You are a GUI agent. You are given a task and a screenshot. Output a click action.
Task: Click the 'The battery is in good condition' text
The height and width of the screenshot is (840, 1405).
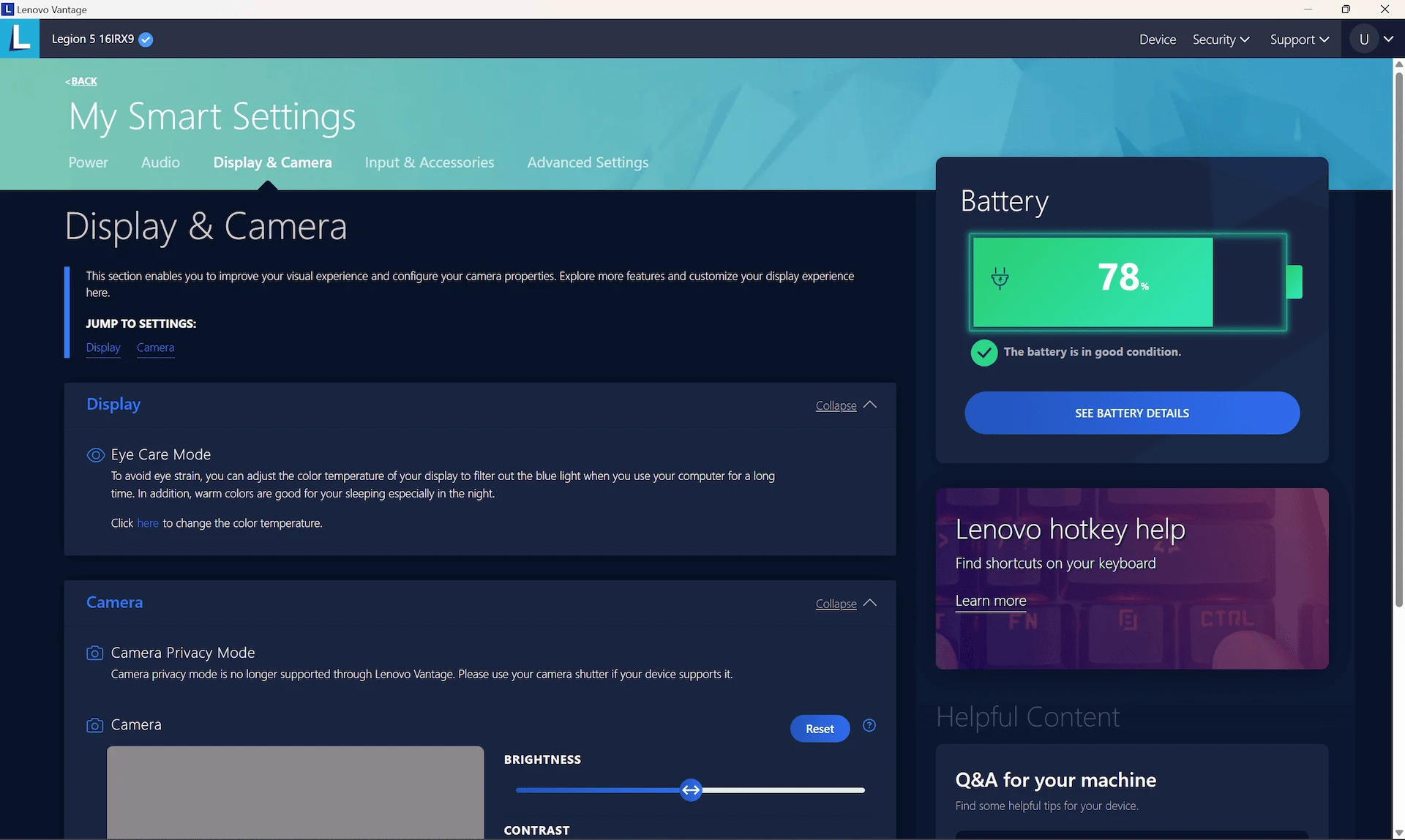[x=1093, y=352]
